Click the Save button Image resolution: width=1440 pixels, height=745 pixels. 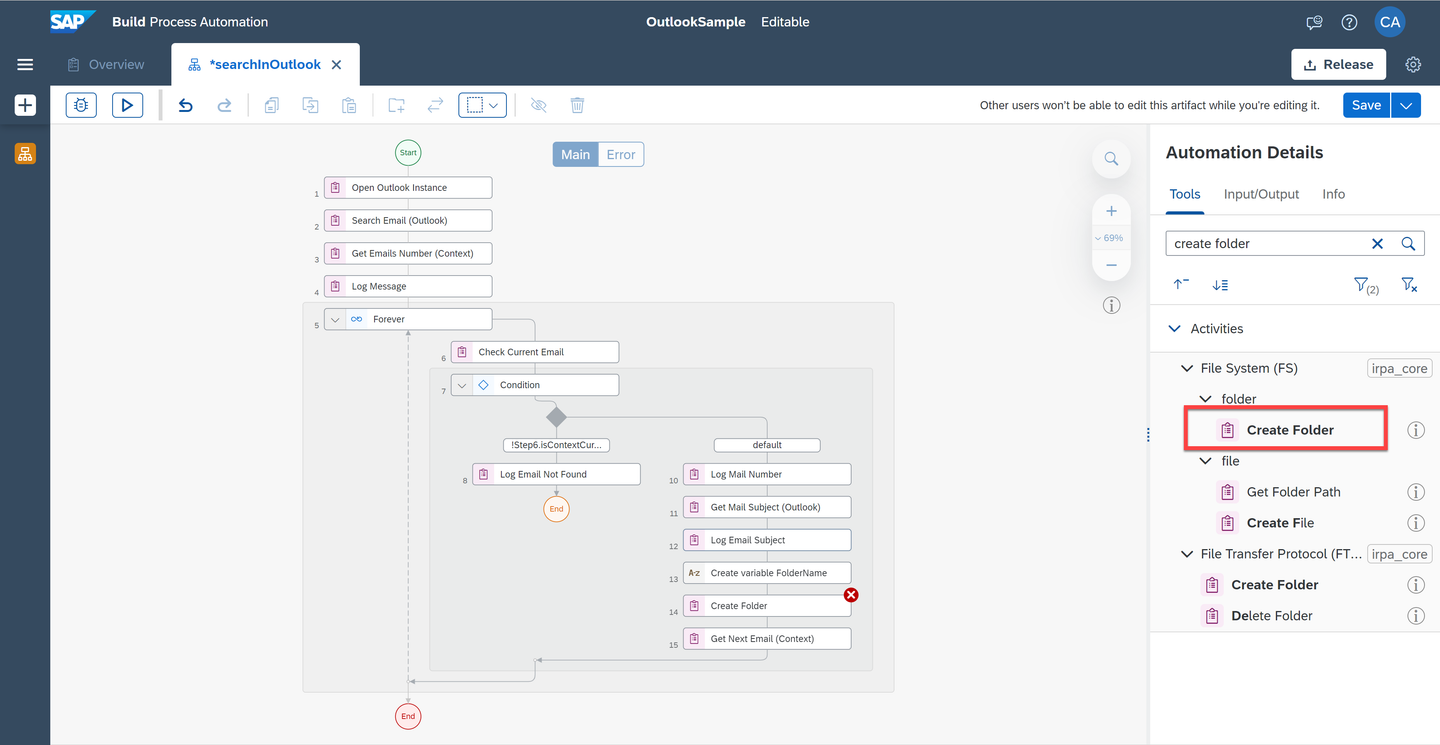coord(1366,105)
